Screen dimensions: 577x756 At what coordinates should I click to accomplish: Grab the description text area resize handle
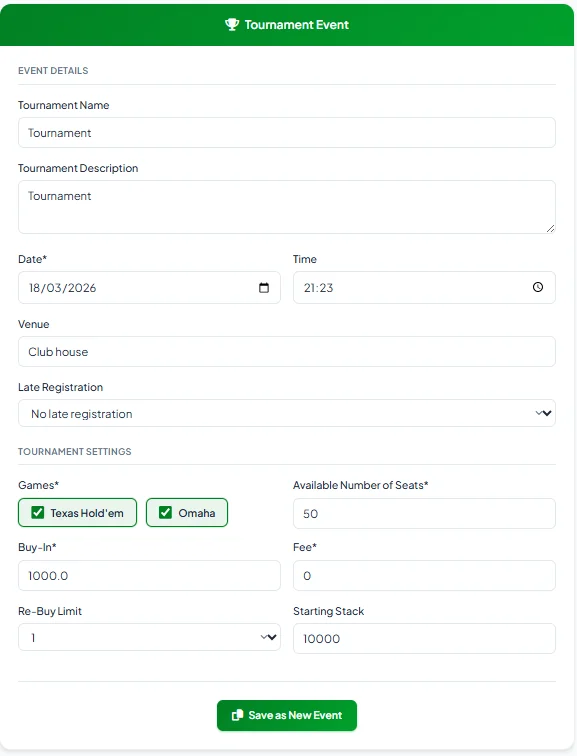[550, 229]
